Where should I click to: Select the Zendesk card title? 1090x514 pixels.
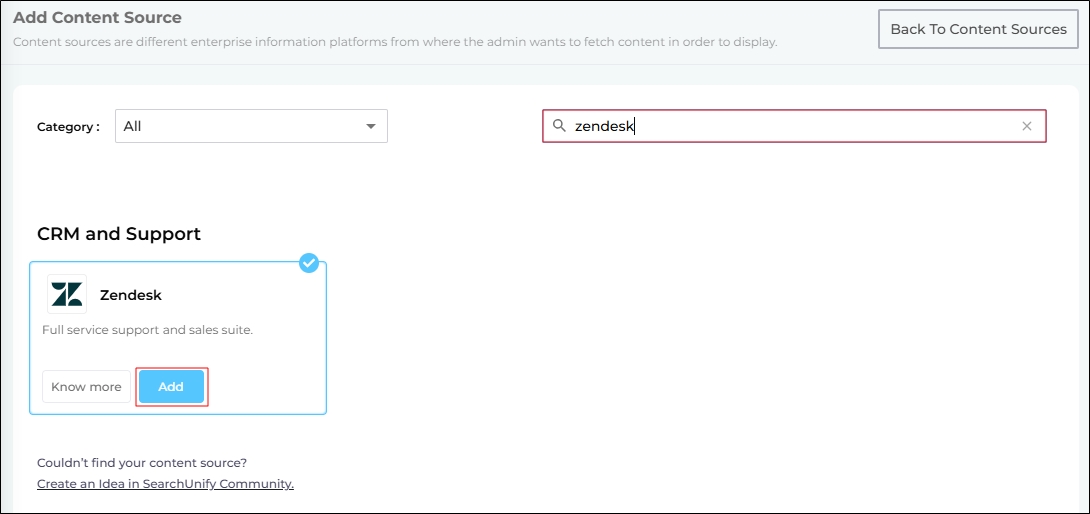(131, 295)
